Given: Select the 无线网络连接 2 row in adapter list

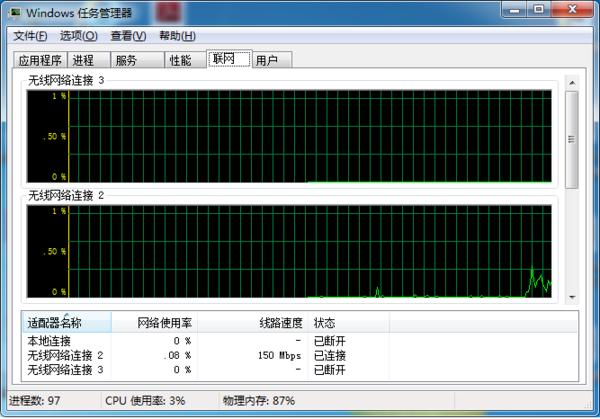Looking at the screenshot, I should pos(65,355).
